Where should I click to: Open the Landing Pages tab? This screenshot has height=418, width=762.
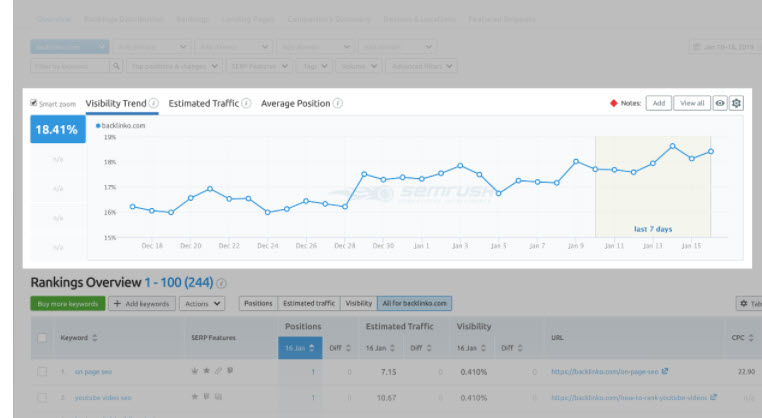[x=248, y=19]
